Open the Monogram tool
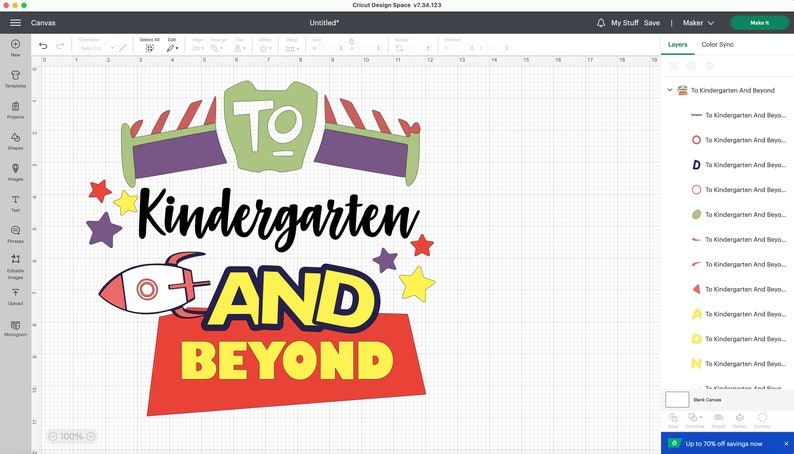The width and height of the screenshot is (794, 454). click(16, 328)
